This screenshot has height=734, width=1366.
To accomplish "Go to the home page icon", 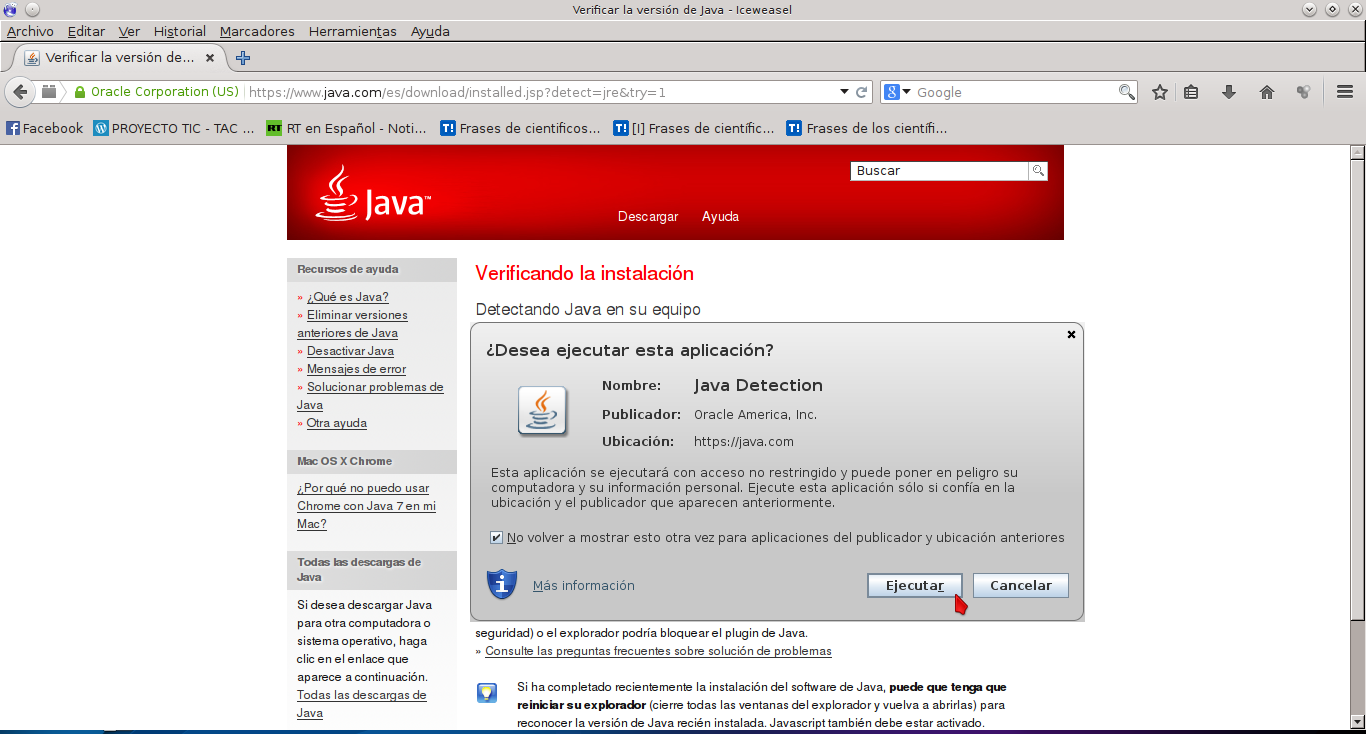I will (x=1267, y=92).
